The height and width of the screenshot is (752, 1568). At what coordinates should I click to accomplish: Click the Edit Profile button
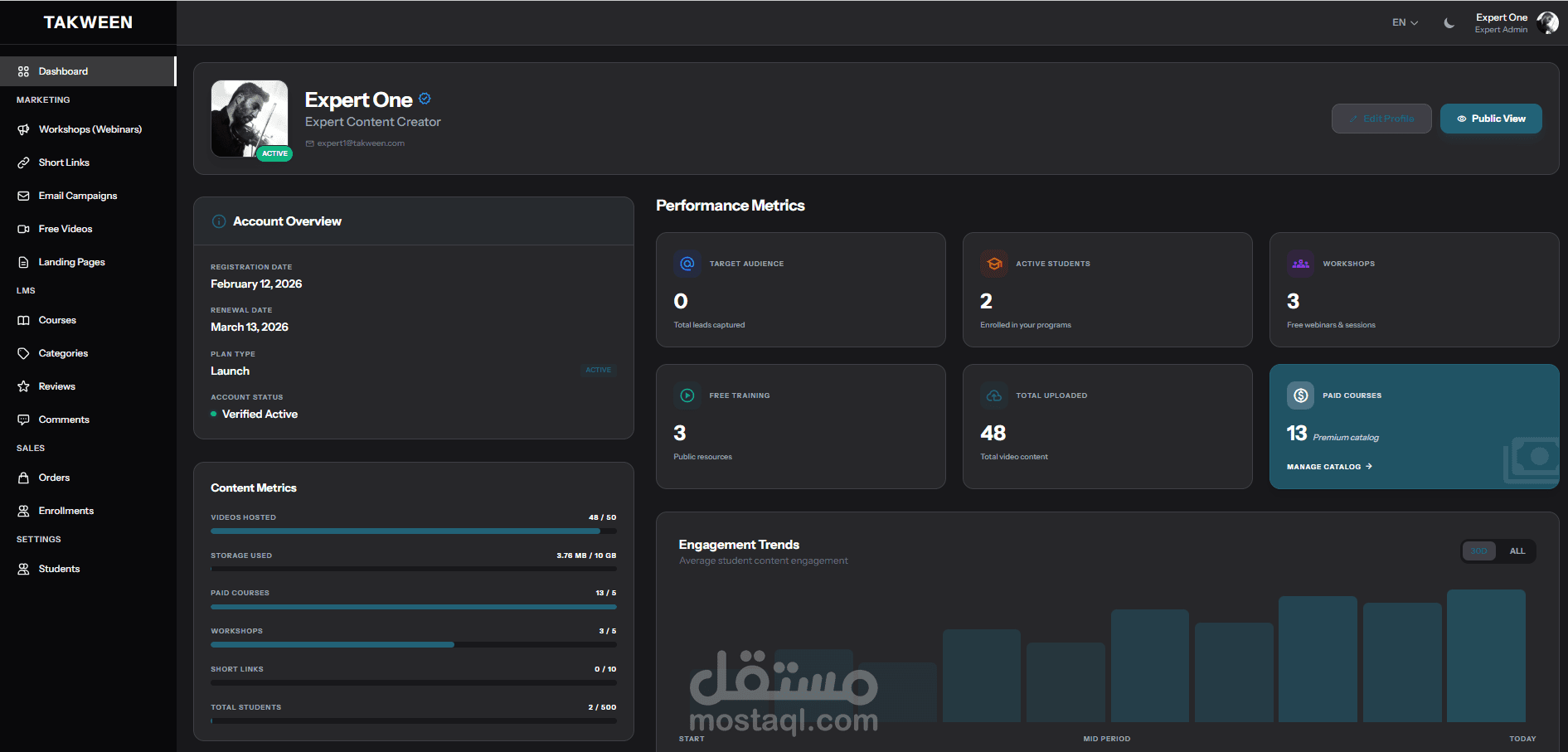tap(1381, 119)
